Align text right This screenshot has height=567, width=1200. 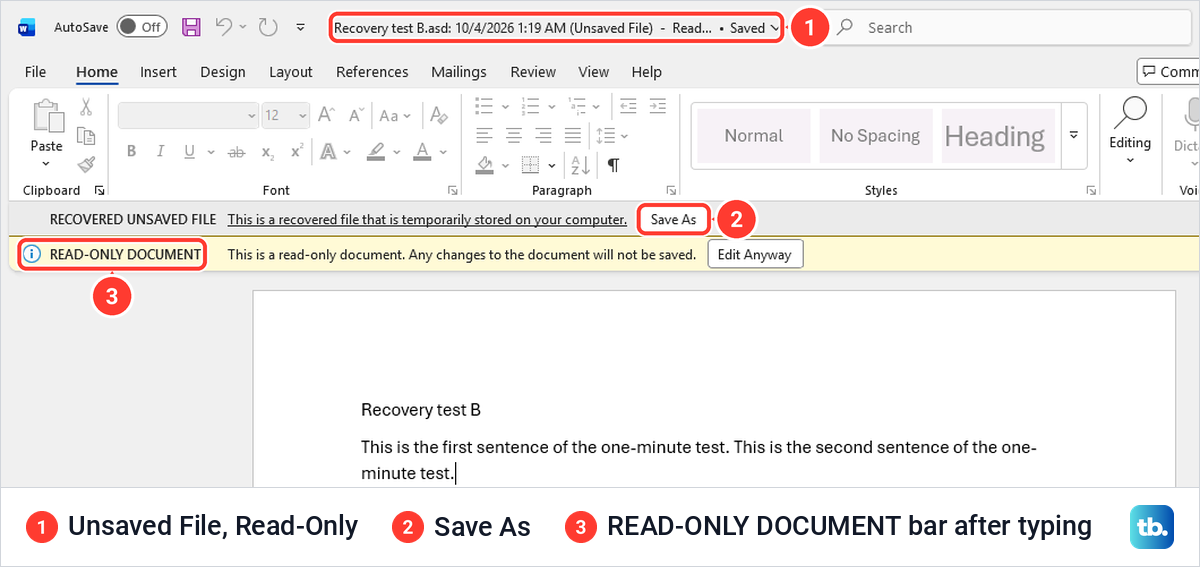[x=544, y=134]
